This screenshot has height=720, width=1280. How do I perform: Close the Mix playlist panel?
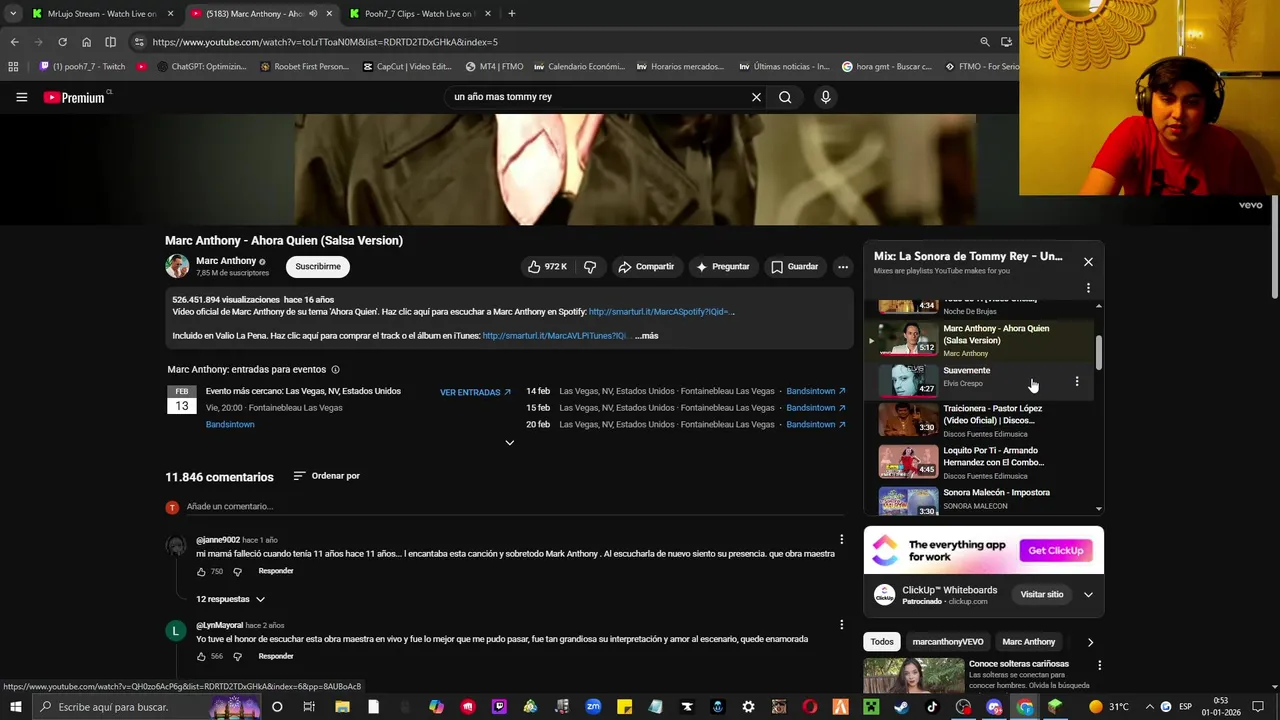coord(1088,262)
